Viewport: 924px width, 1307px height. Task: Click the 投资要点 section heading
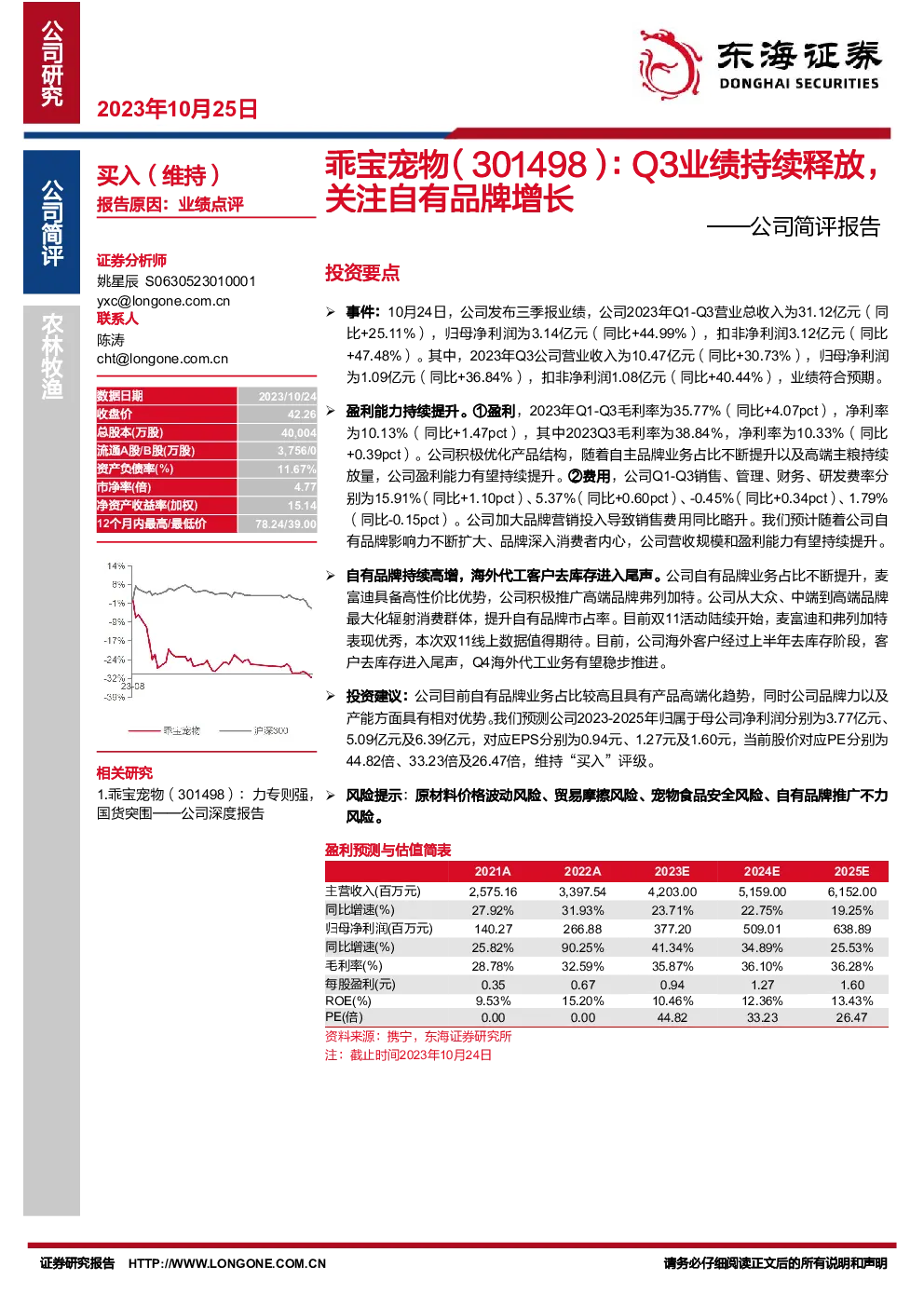pos(362,273)
